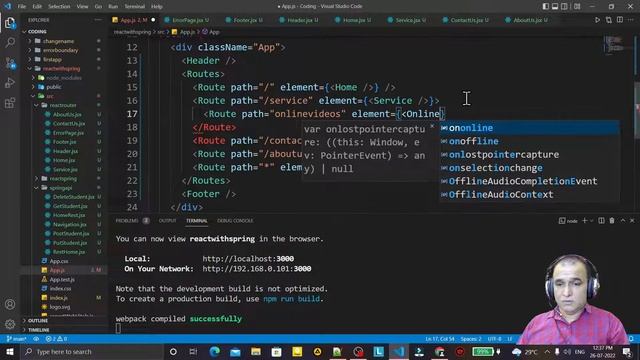Open AboutUs.jsx in explorer tree
640x360 pixels.
point(67,114)
